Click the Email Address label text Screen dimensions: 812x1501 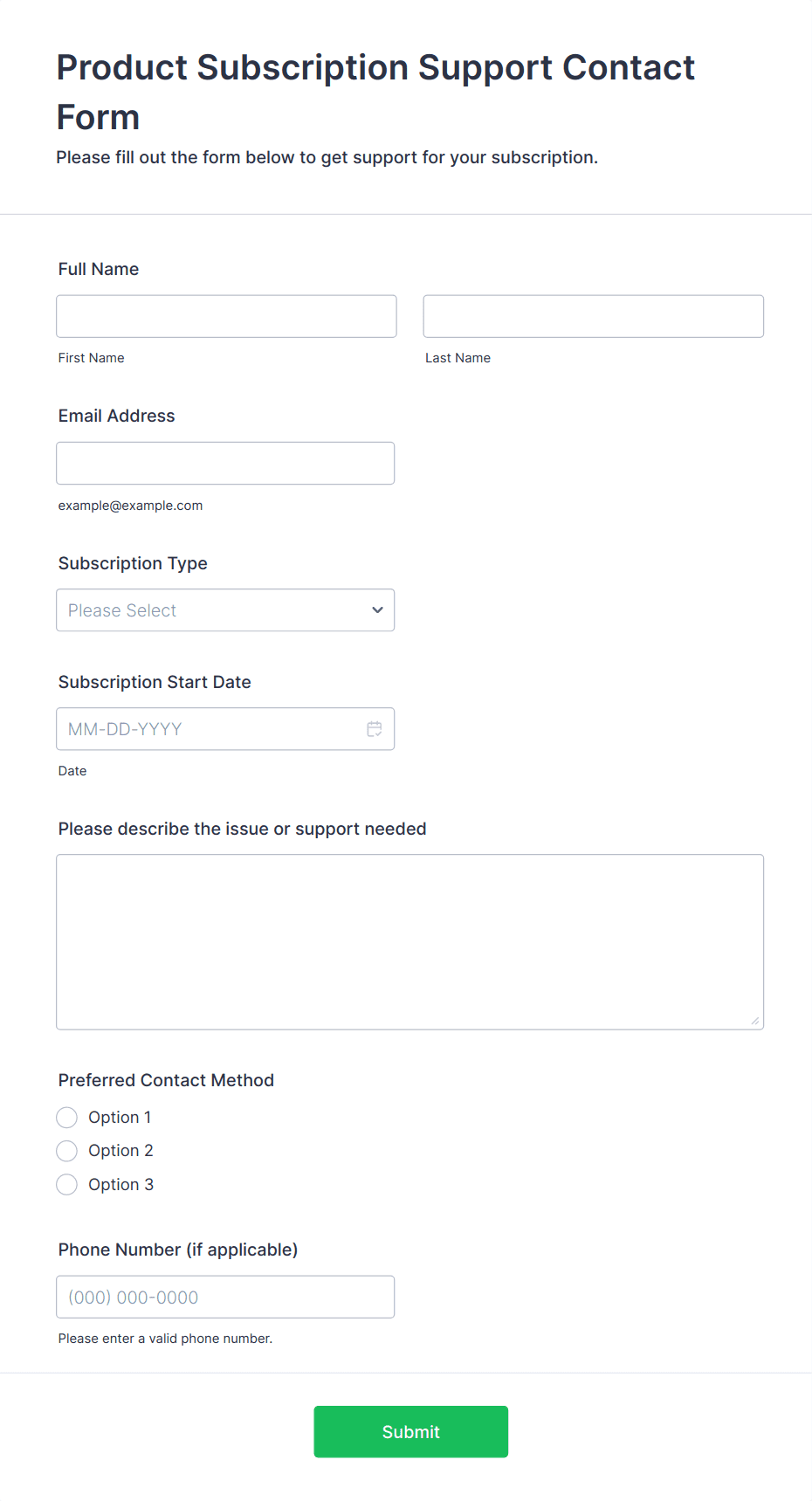tap(117, 417)
